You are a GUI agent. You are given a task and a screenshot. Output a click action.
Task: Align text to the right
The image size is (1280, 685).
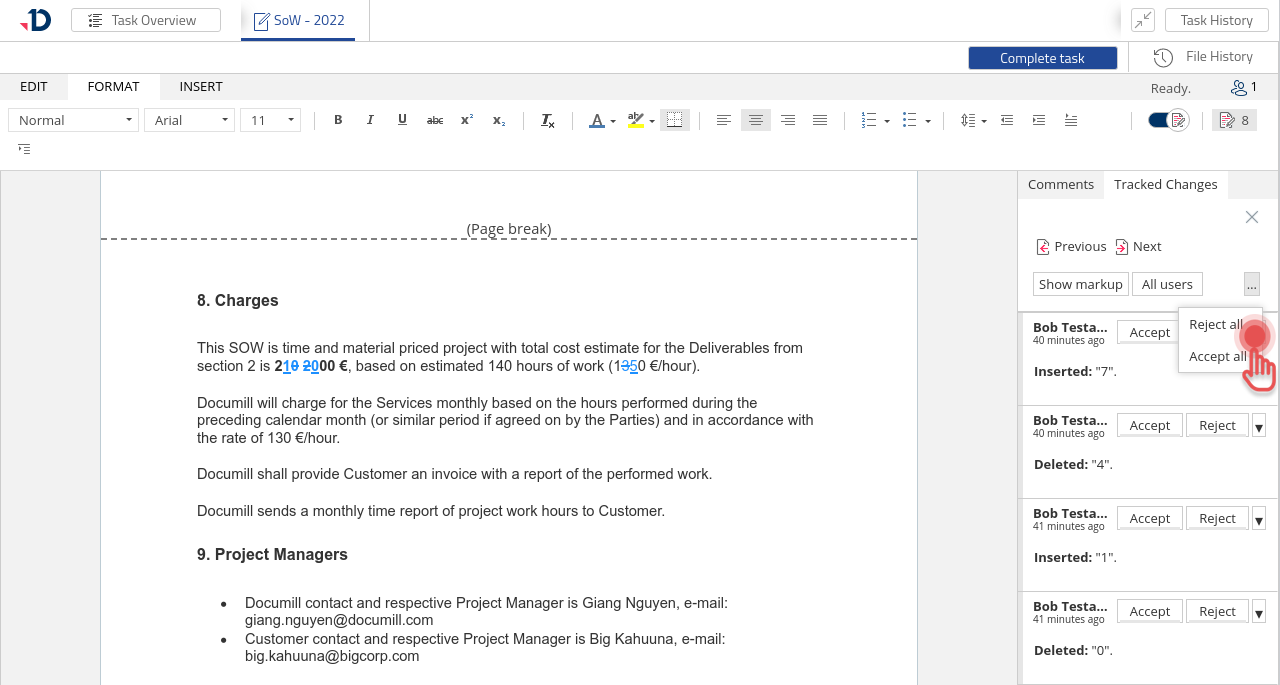tap(788, 120)
